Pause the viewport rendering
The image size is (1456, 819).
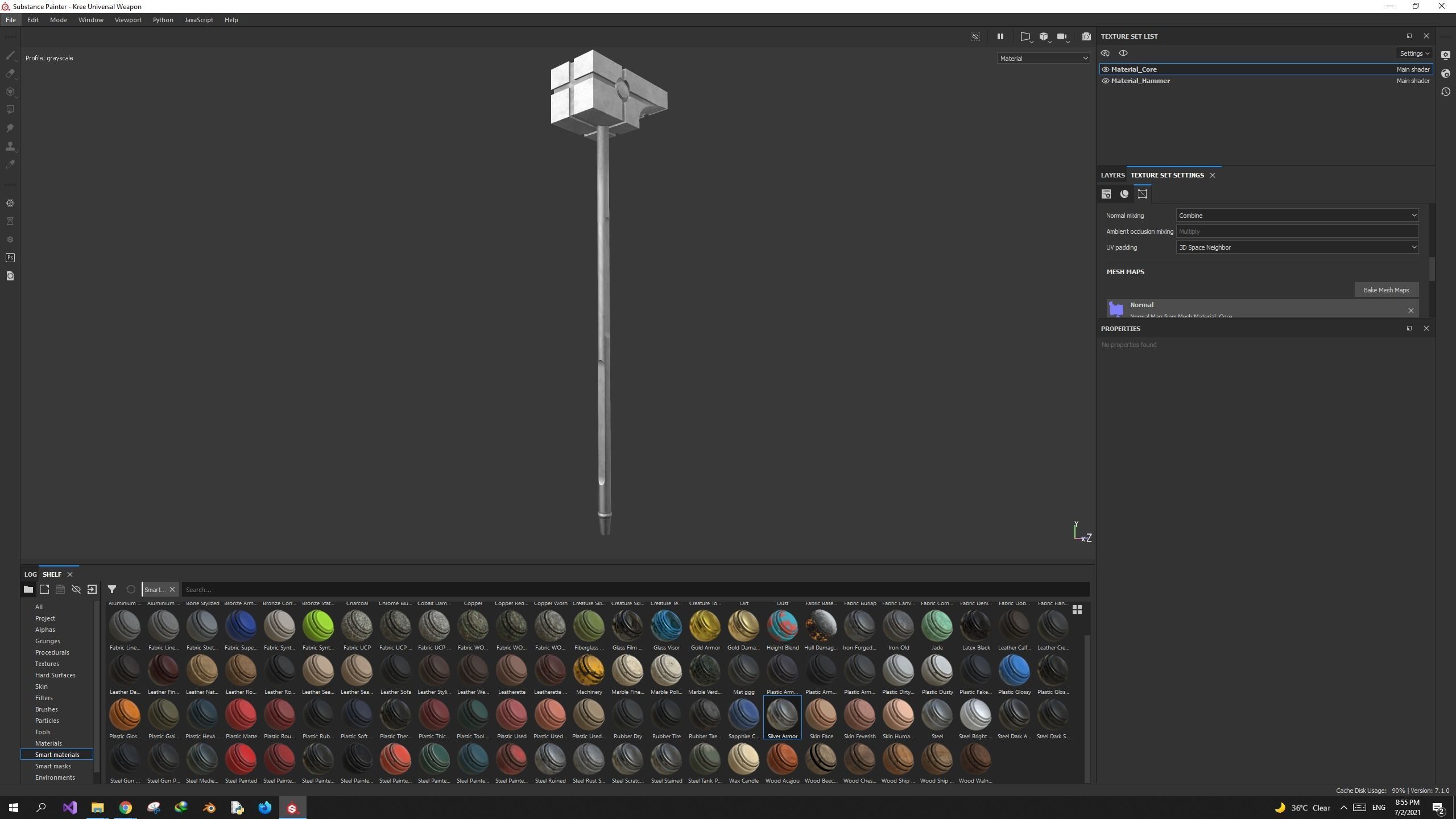click(x=1000, y=36)
